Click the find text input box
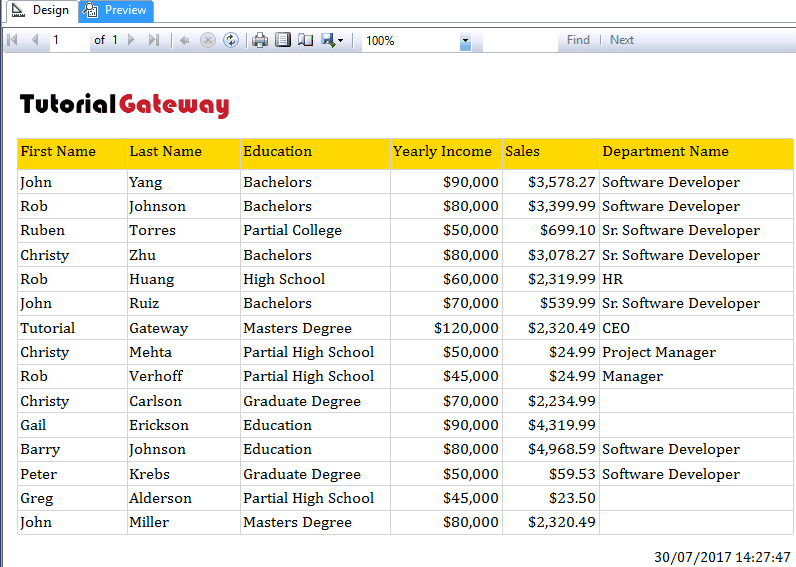The image size is (796, 567). [x=520, y=40]
